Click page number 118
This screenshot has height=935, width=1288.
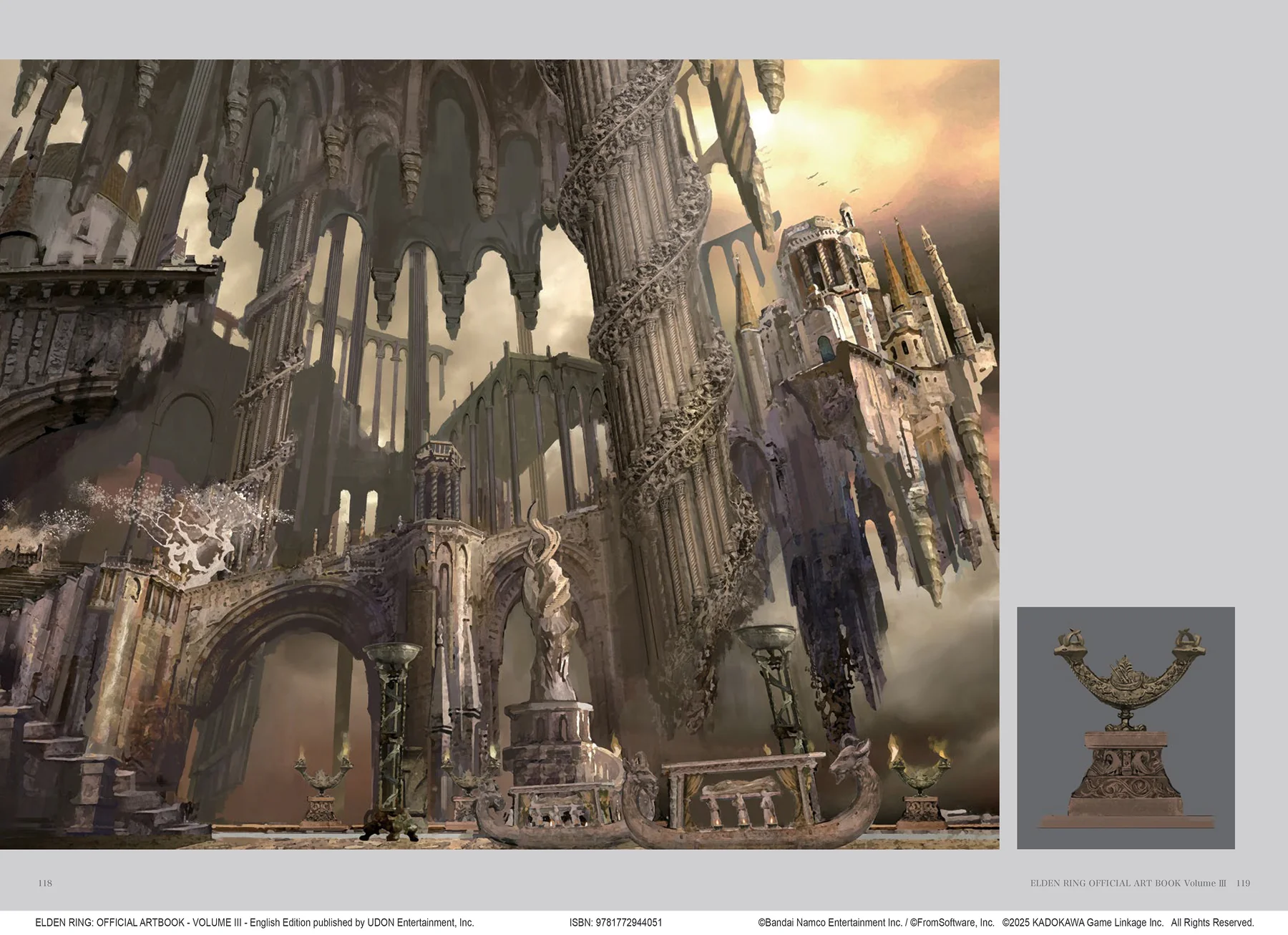pyautogui.click(x=45, y=883)
